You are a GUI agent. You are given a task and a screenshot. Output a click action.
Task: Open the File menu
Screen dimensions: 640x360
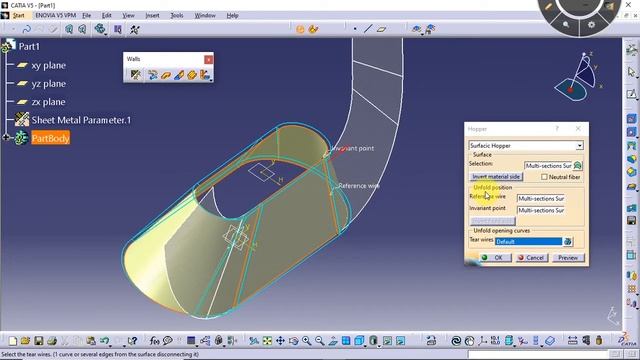(x=87, y=15)
